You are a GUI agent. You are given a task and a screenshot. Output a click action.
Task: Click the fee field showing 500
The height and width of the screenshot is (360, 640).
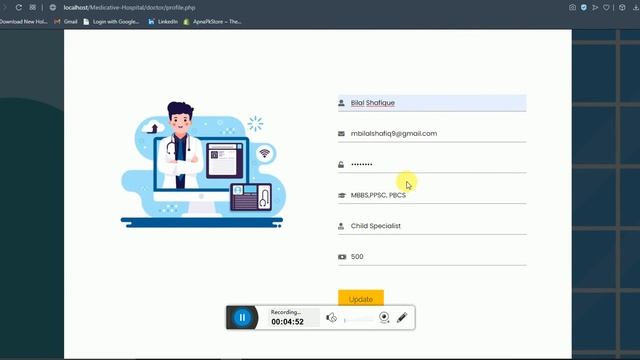pos(432,257)
